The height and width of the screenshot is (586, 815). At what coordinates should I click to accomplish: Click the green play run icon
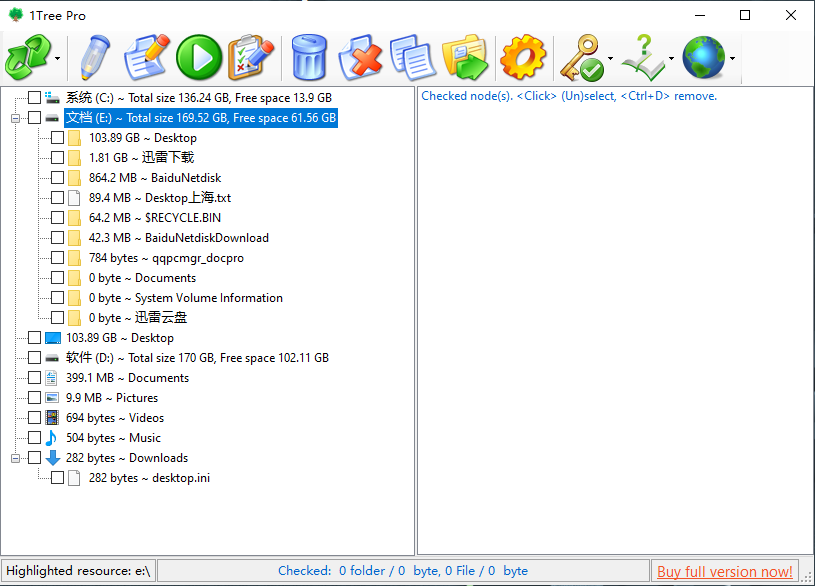pyautogui.click(x=199, y=57)
